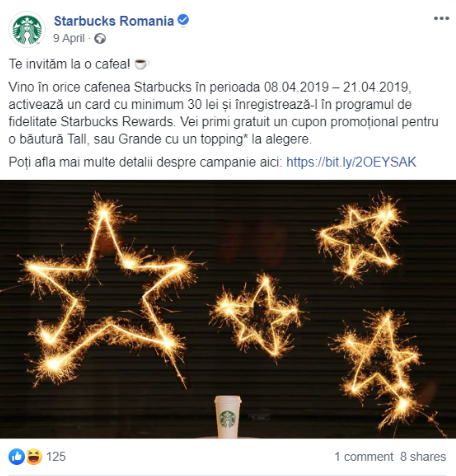Viewport: 456px width, 476px height.
Task: View the 125 reactions count
Action: pos(56,456)
